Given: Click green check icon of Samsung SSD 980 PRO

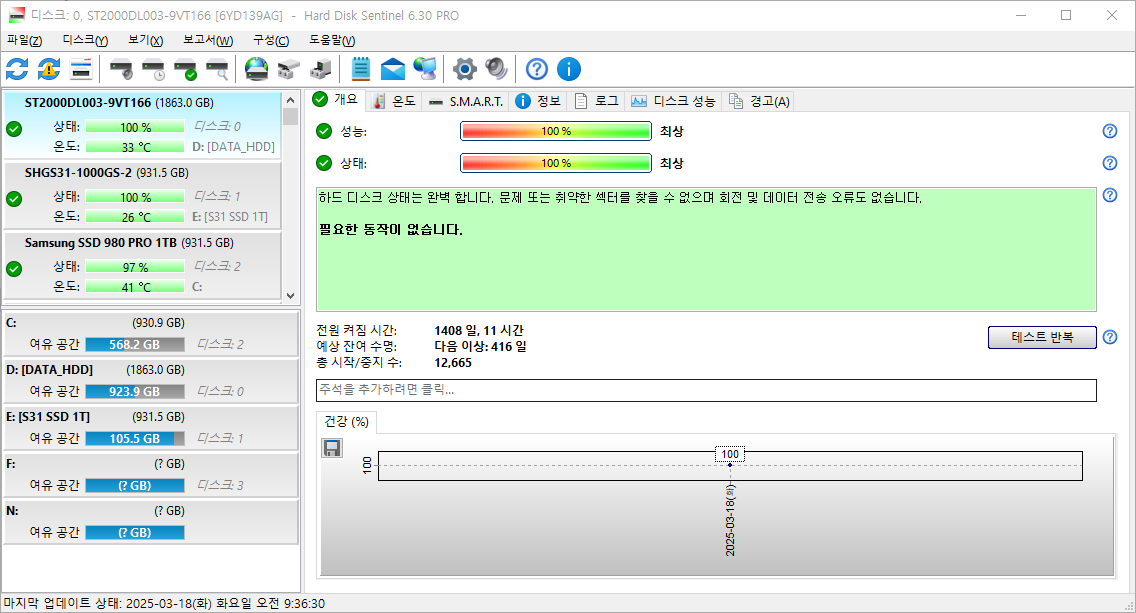Looking at the screenshot, I should pos(14,269).
